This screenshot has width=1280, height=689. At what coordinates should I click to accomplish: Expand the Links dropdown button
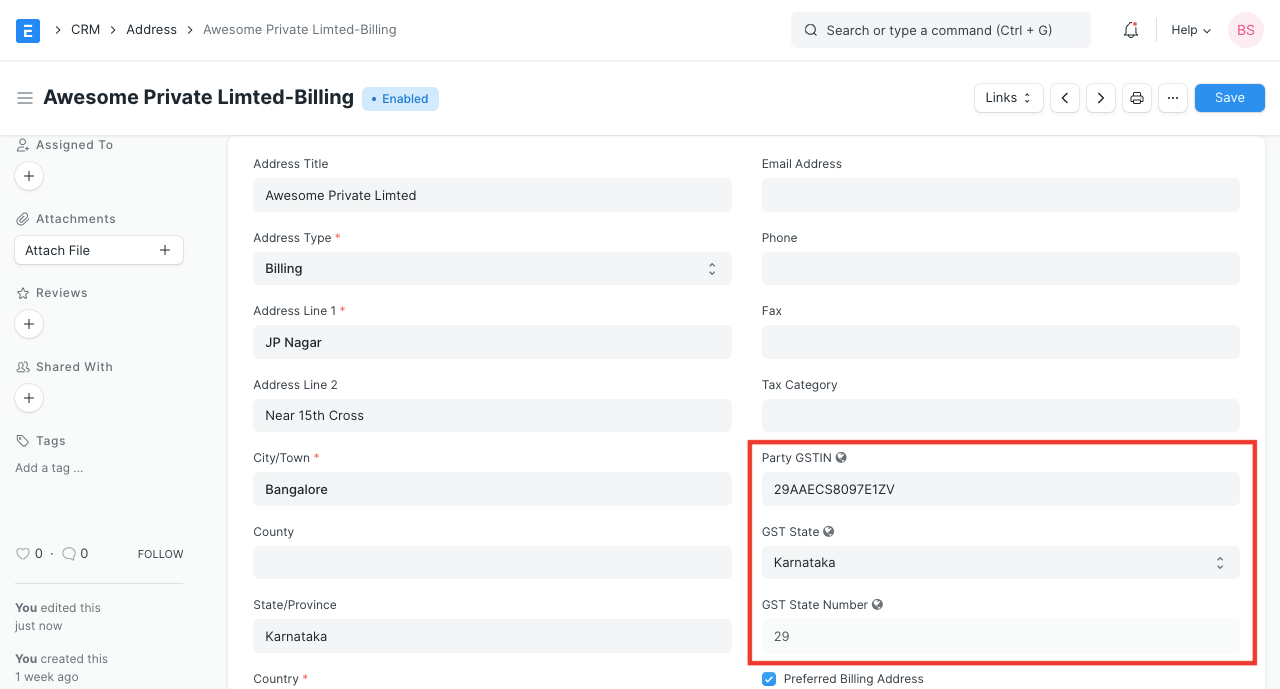tap(1008, 98)
